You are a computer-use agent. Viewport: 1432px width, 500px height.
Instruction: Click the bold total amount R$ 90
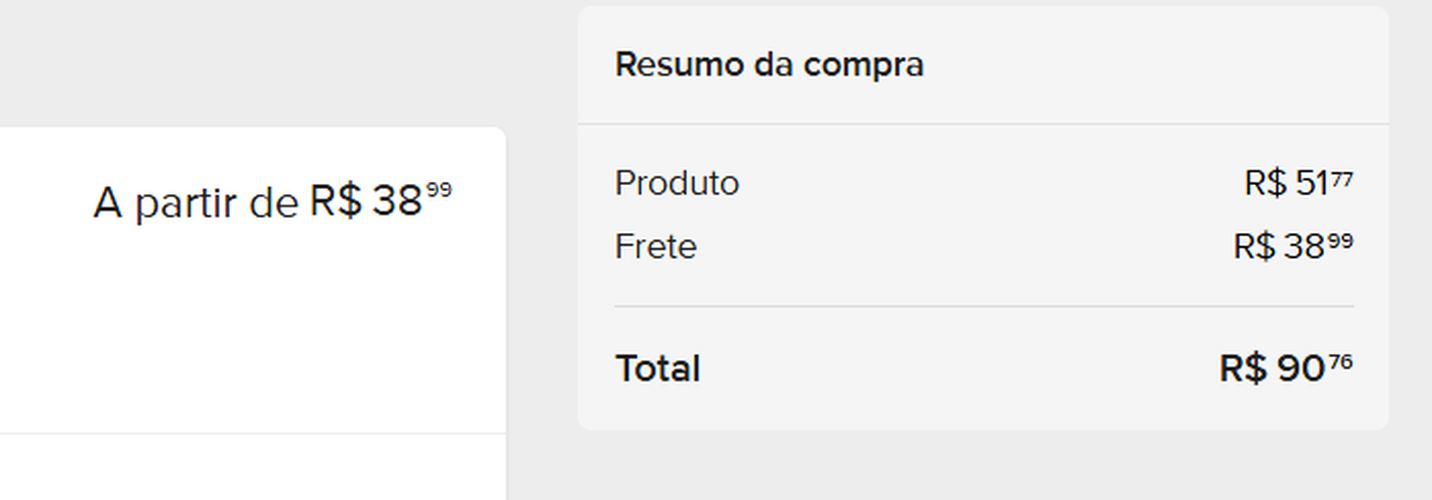click(1272, 369)
